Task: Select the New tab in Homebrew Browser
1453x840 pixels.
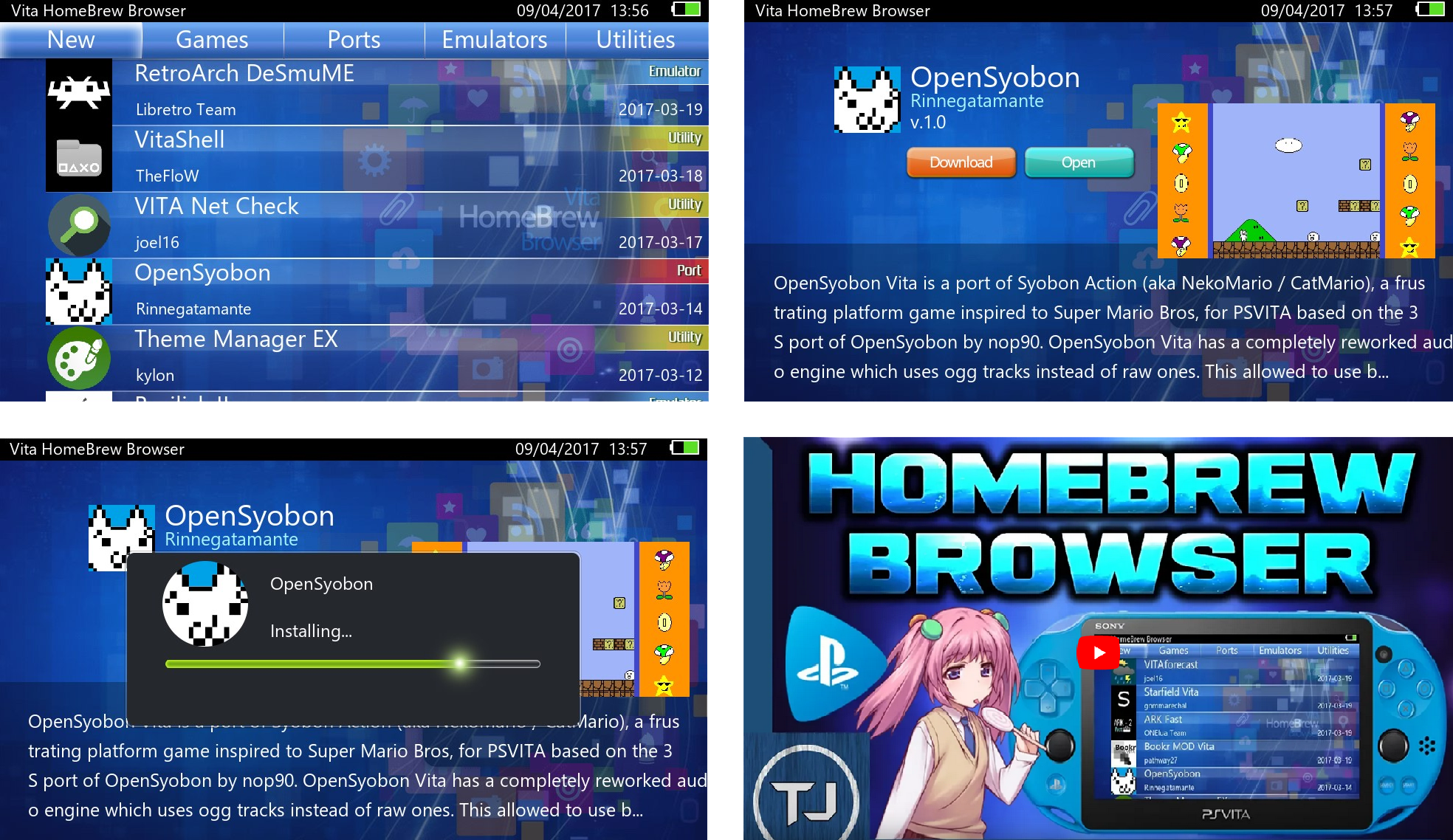Action: (70, 38)
